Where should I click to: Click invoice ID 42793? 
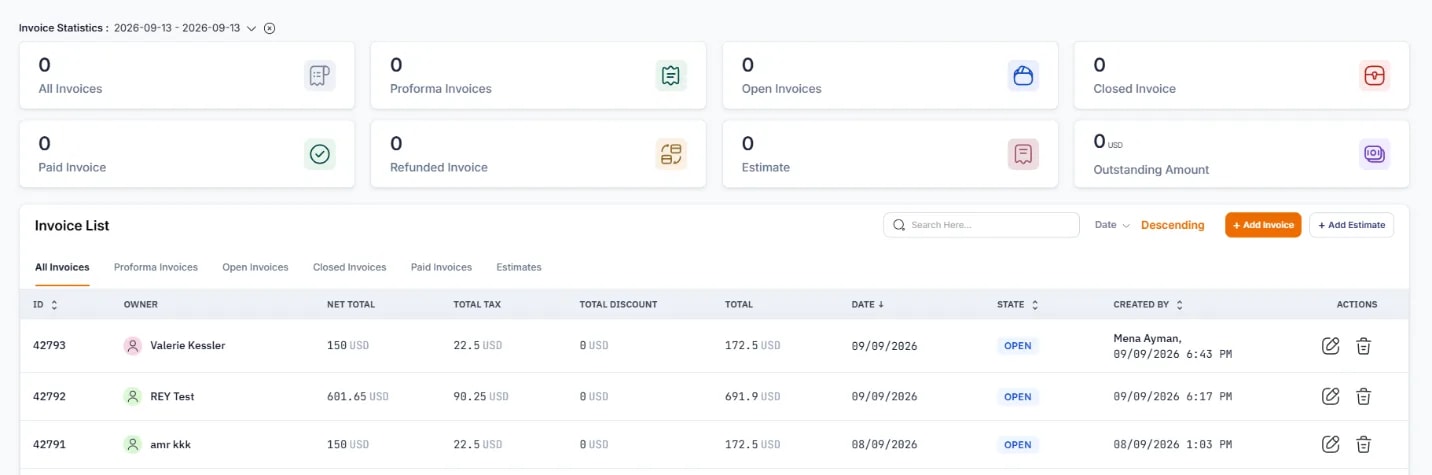49,346
